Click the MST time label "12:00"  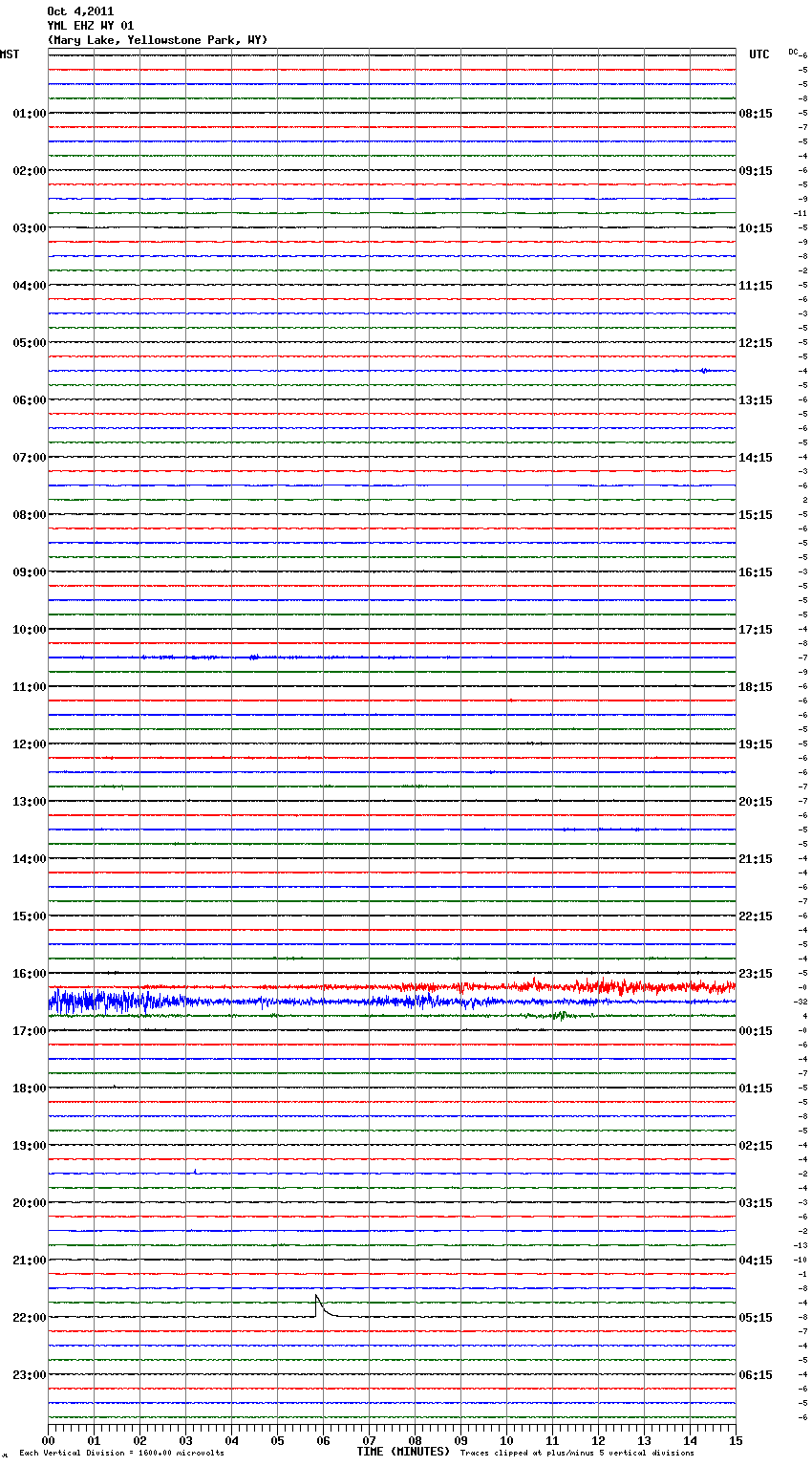(x=30, y=744)
